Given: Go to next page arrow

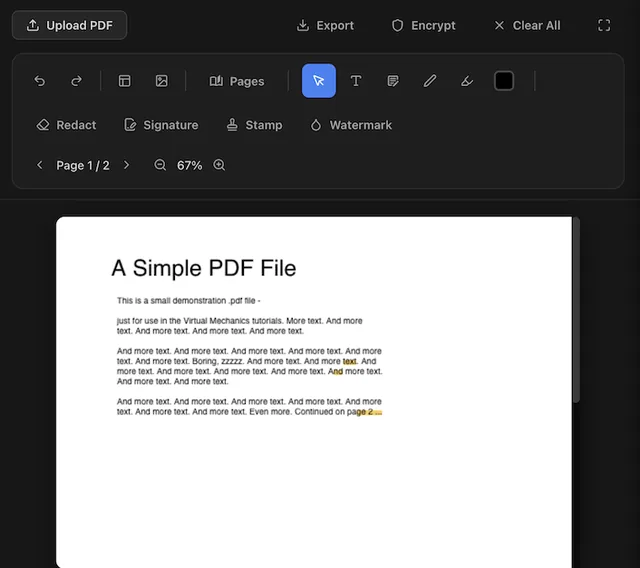Looking at the screenshot, I should (127, 165).
